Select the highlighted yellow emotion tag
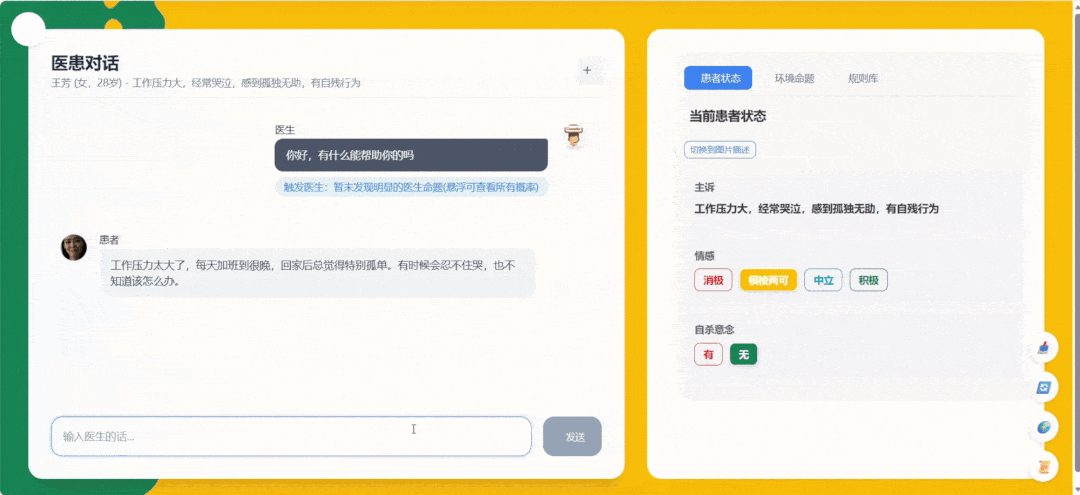Screen dimensions: 1080x495 (x=768, y=280)
